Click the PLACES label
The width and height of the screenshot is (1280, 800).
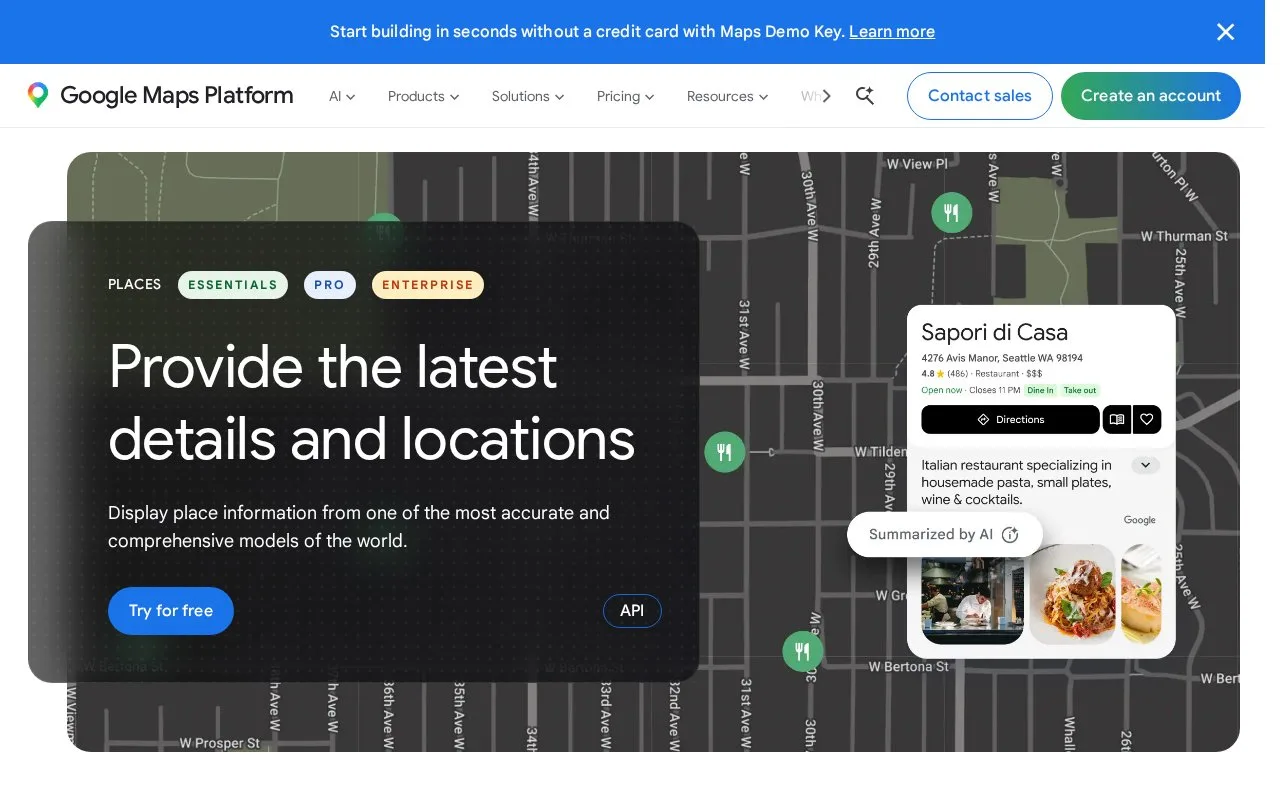134,285
